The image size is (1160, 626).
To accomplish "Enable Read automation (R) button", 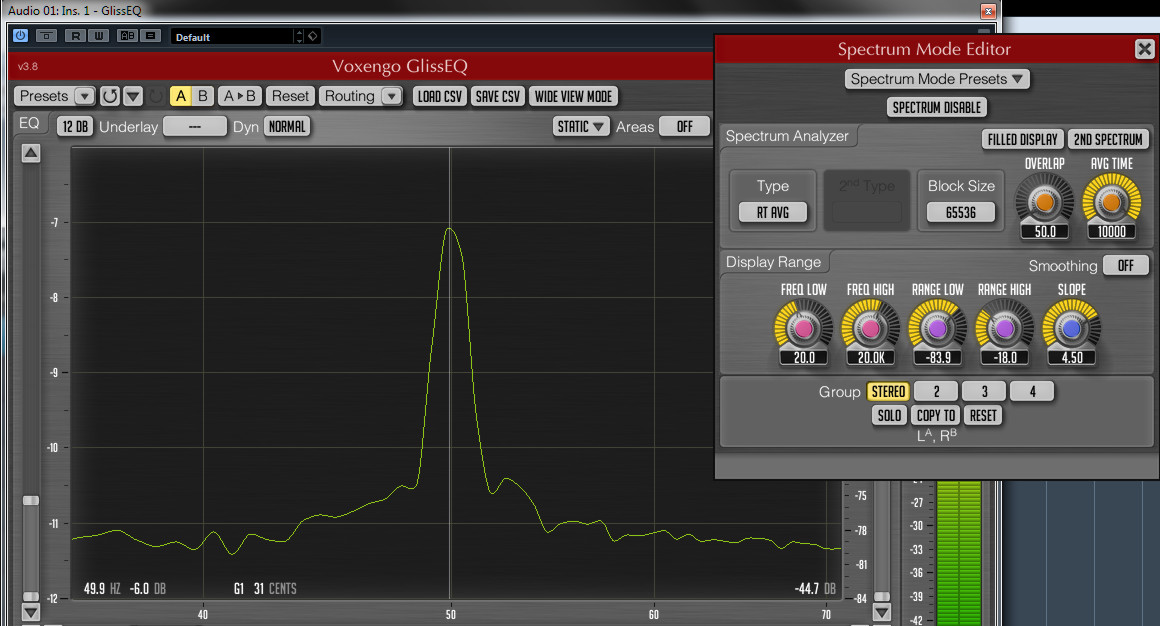I will pyautogui.click(x=75, y=36).
